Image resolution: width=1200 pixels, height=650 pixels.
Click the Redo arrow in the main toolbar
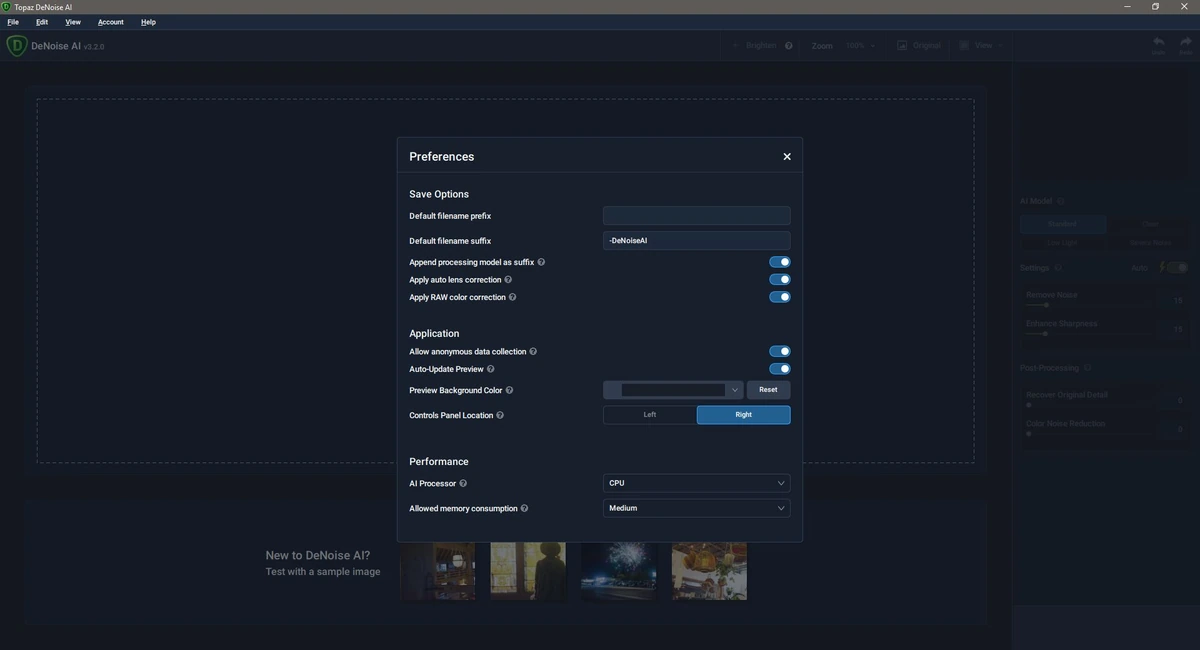[x=1186, y=43]
